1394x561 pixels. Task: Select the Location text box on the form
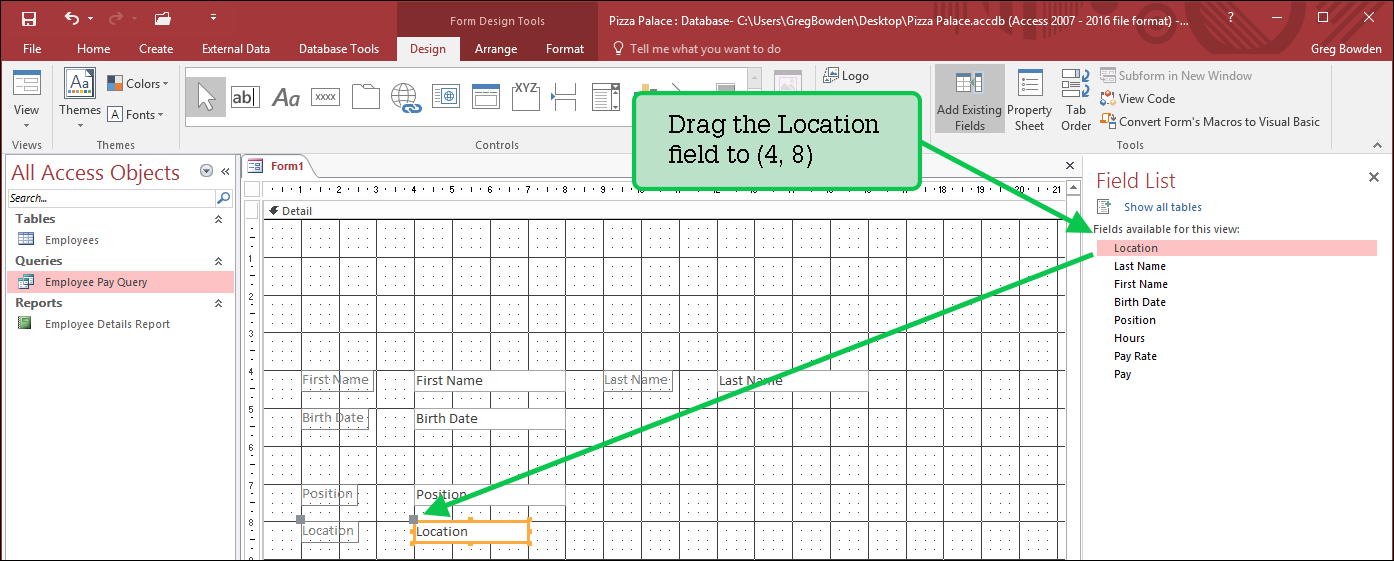(x=471, y=532)
